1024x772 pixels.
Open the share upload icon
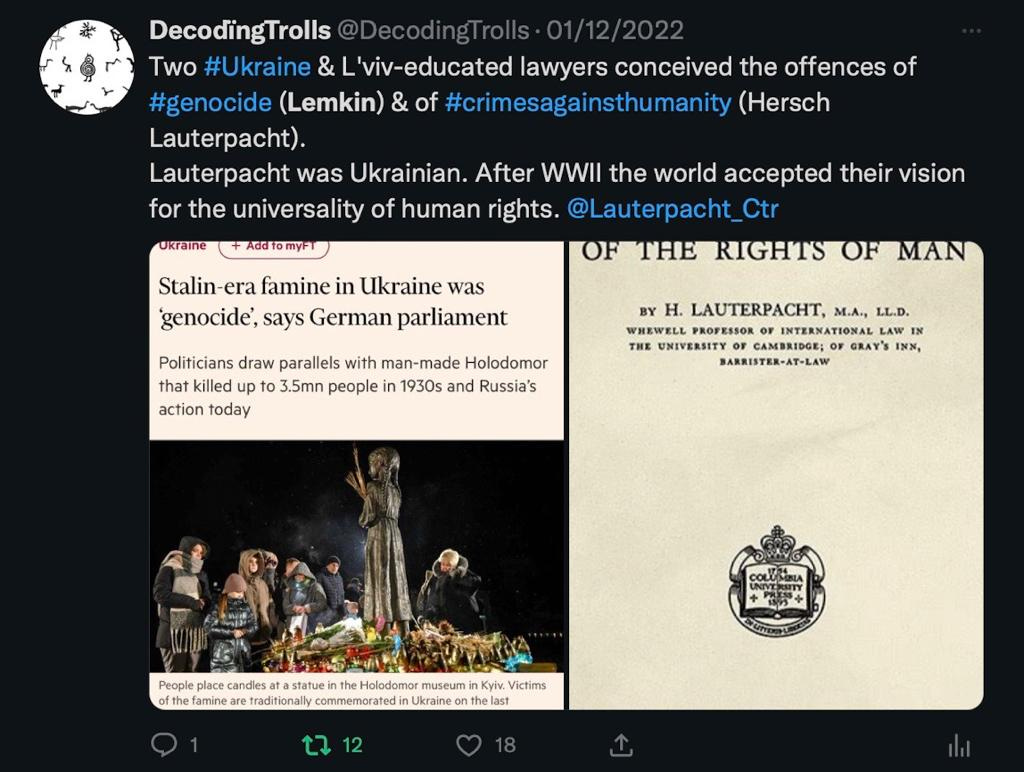click(621, 745)
